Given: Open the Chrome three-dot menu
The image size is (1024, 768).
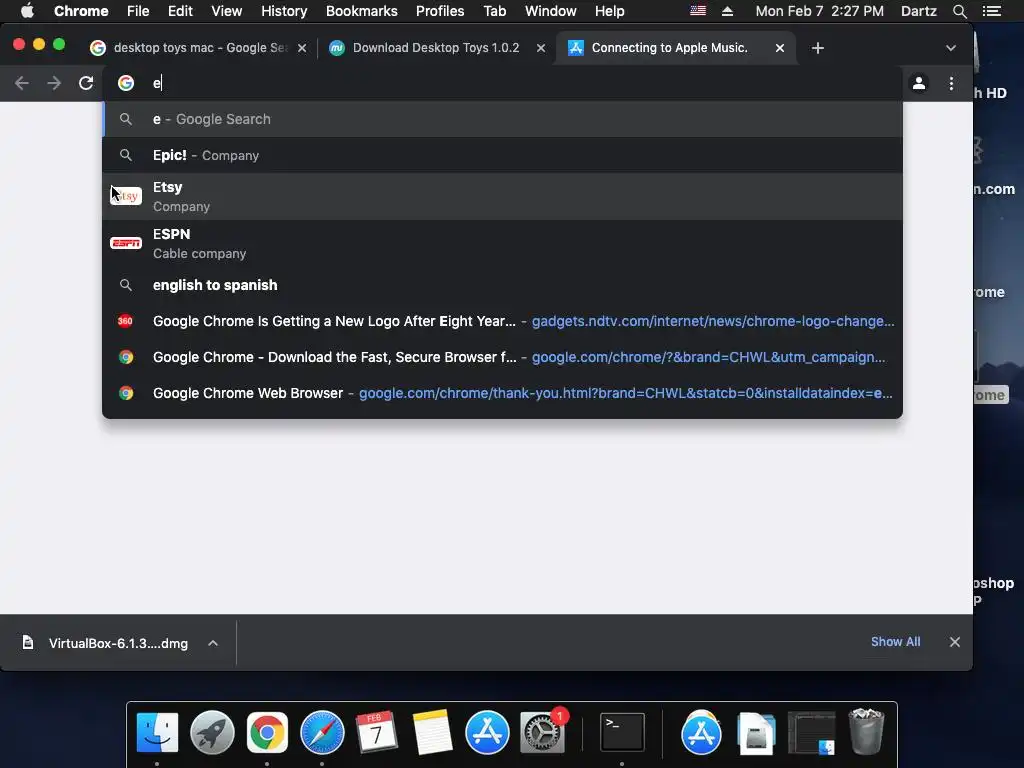Looking at the screenshot, I should (952, 83).
